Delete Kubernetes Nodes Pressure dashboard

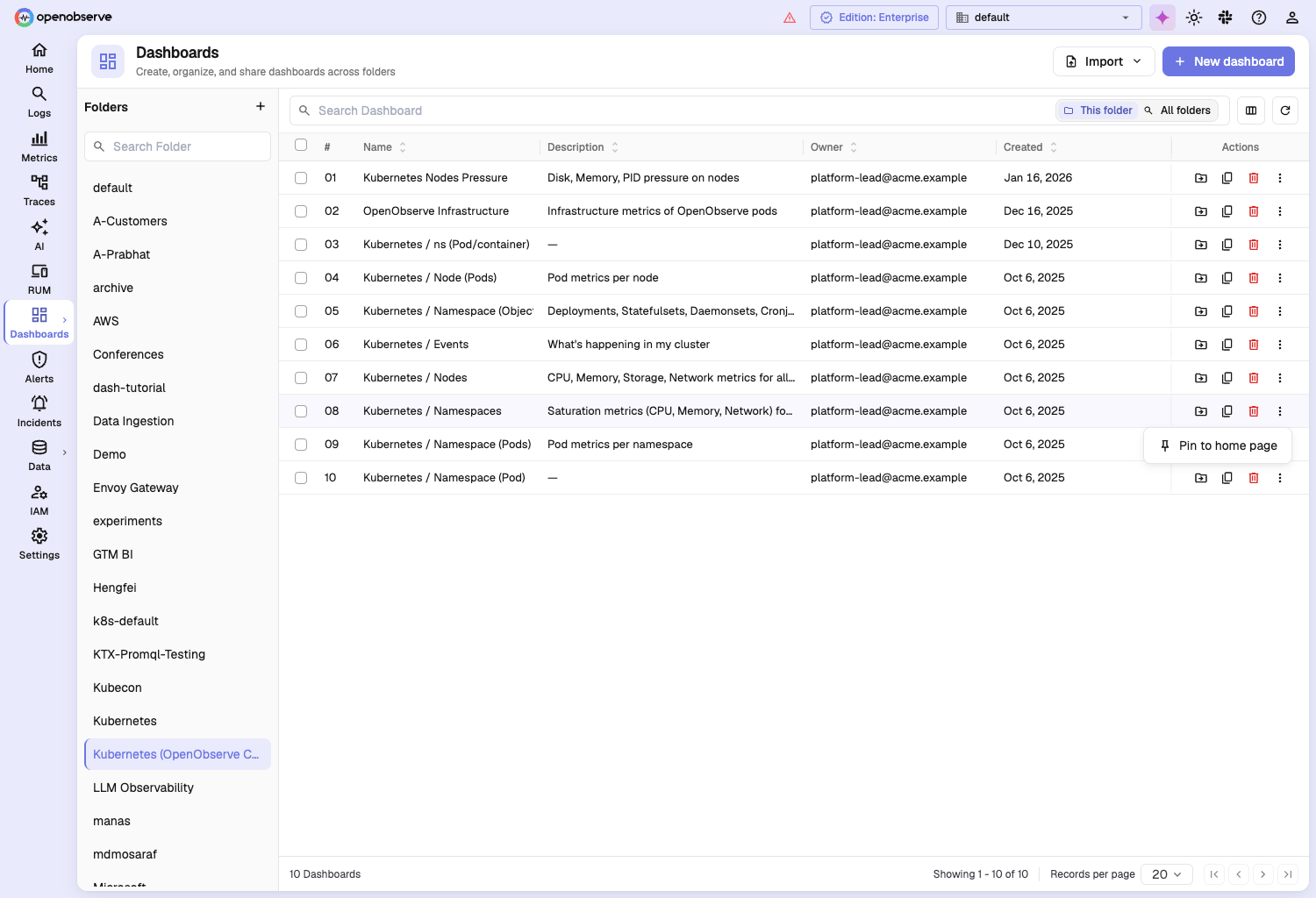[x=1254, y=178]
